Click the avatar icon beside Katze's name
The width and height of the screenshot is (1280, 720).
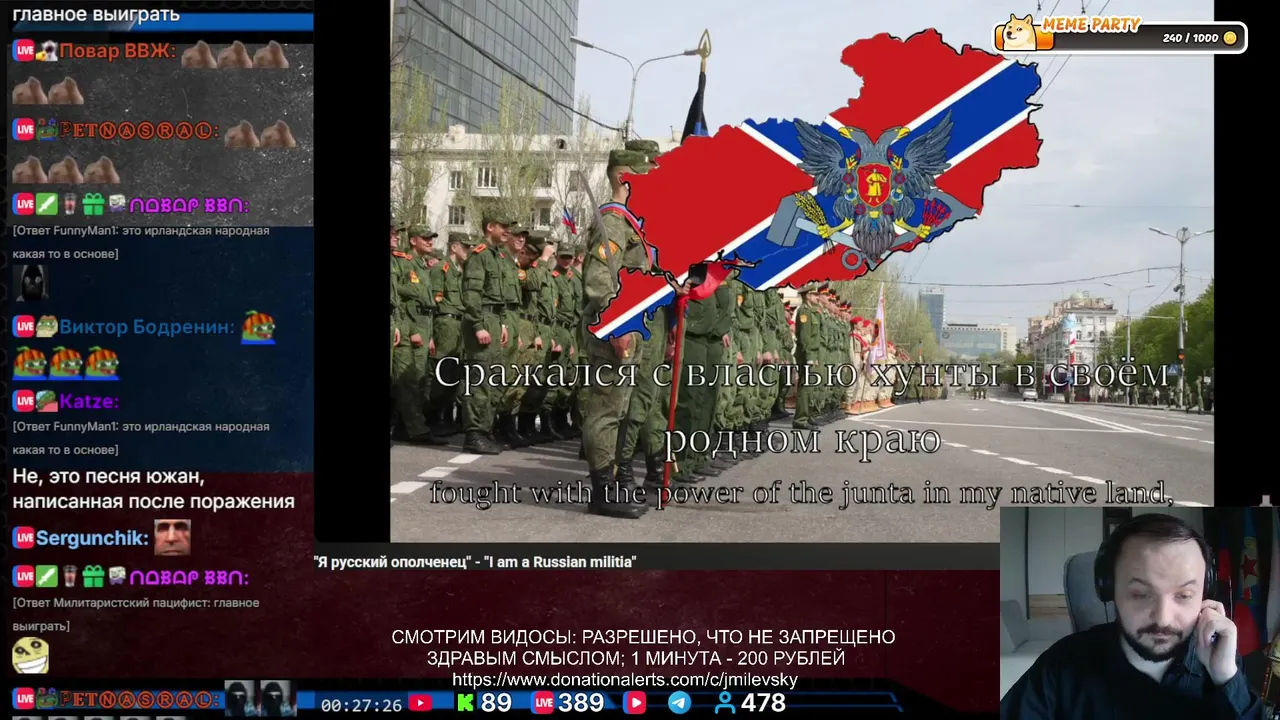pyautogui.click(x=47, y=401)
